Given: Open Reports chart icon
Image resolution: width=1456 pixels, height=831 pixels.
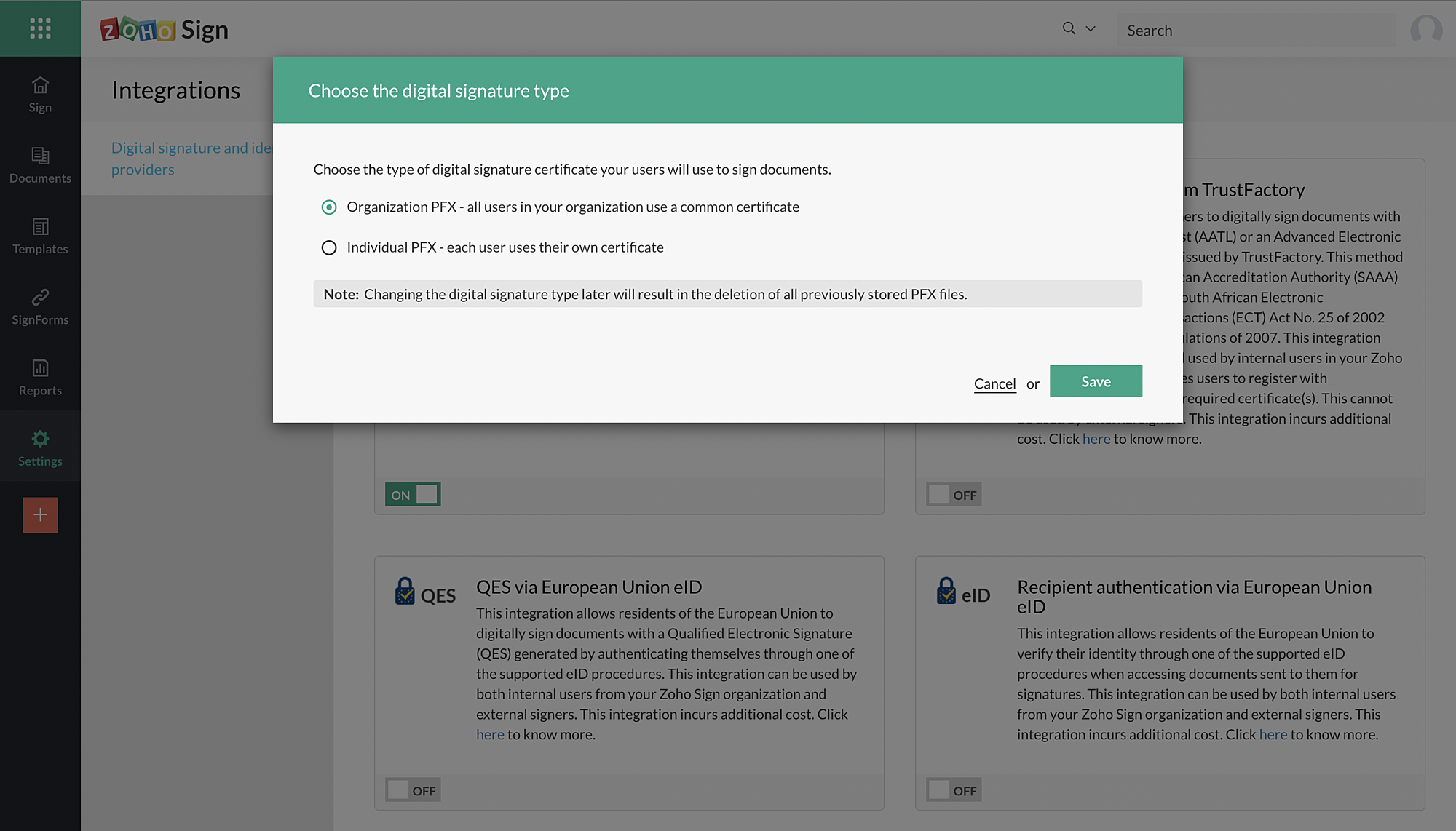Looking at the screenshot, I should [x=40, y=368].
